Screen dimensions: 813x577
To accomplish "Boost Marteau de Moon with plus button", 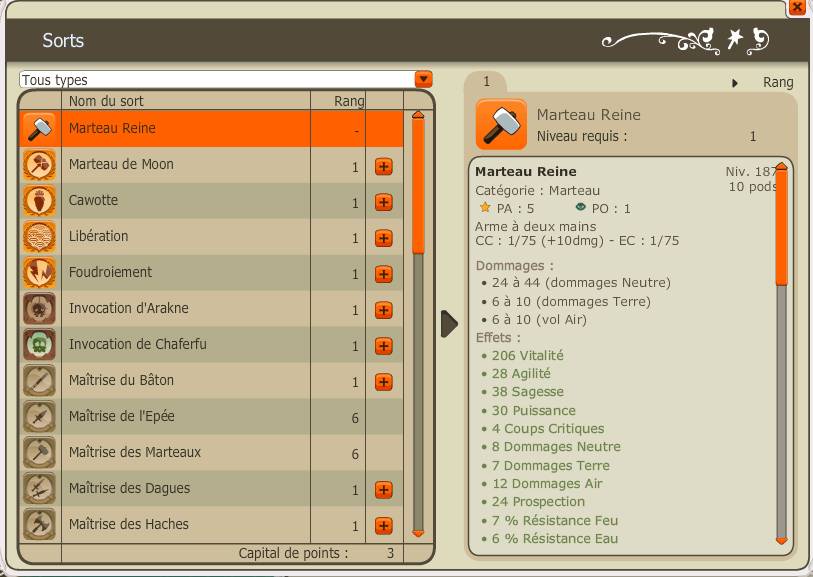I will tap(384, 166).
